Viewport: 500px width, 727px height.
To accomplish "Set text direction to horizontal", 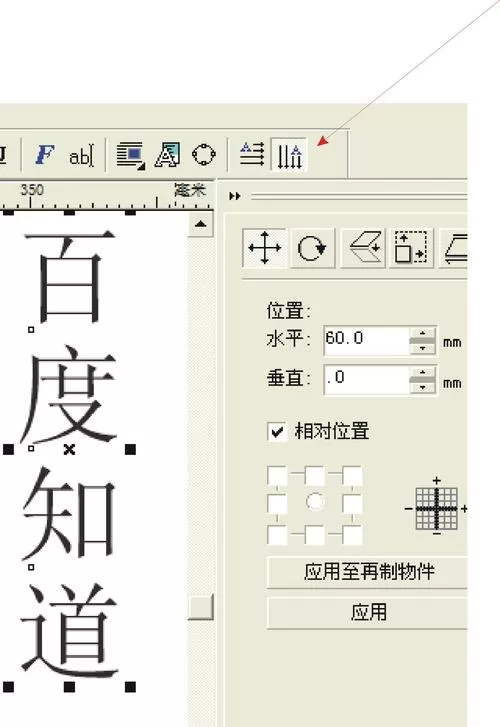I will (252, 154).
